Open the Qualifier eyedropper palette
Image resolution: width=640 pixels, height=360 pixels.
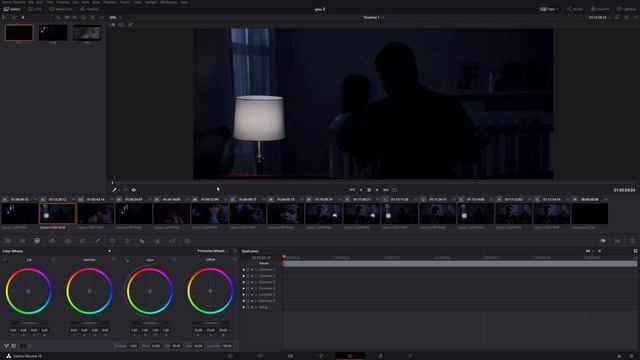click(98, 241)
